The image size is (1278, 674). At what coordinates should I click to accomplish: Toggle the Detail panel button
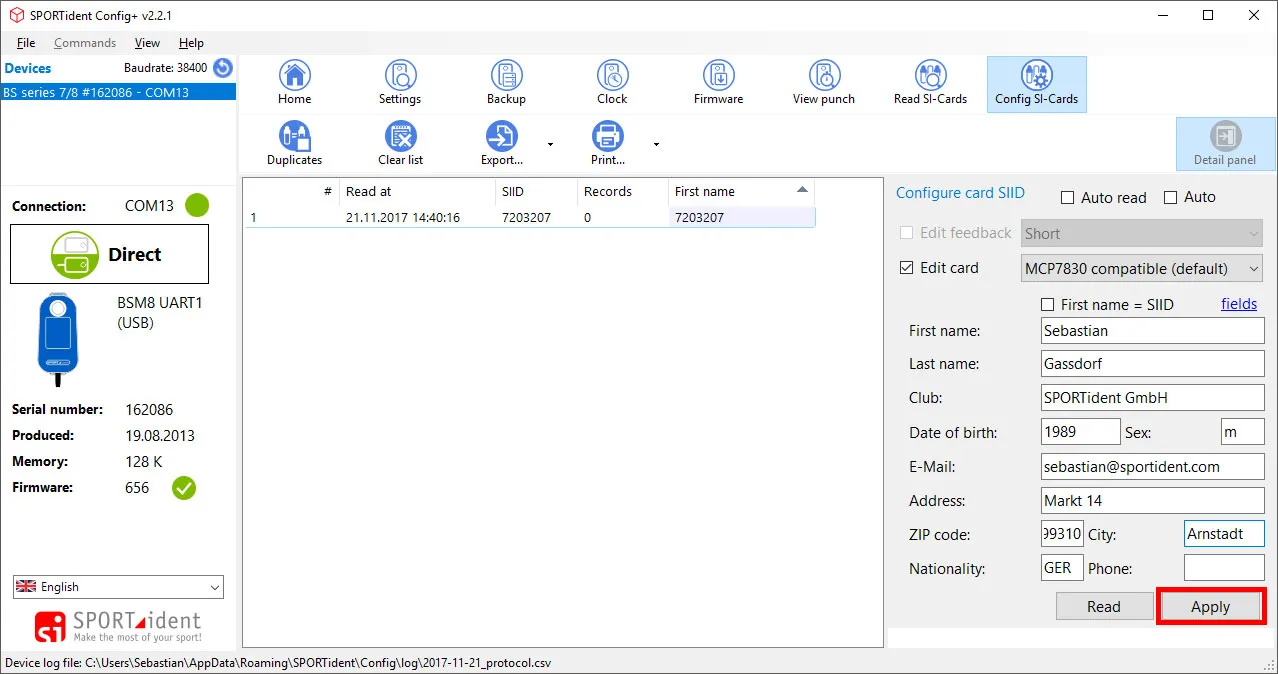pyautogui.click(x=1225, y=144)
